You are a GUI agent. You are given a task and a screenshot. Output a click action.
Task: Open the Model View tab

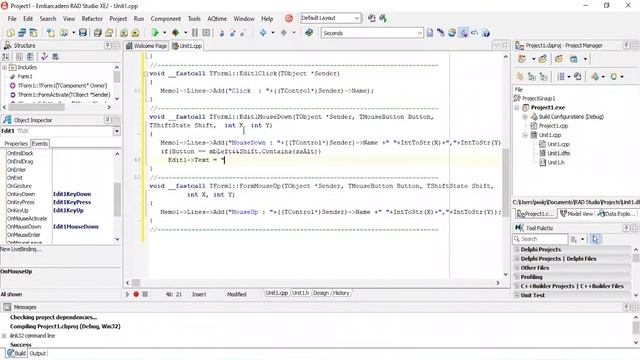point(576,214)
